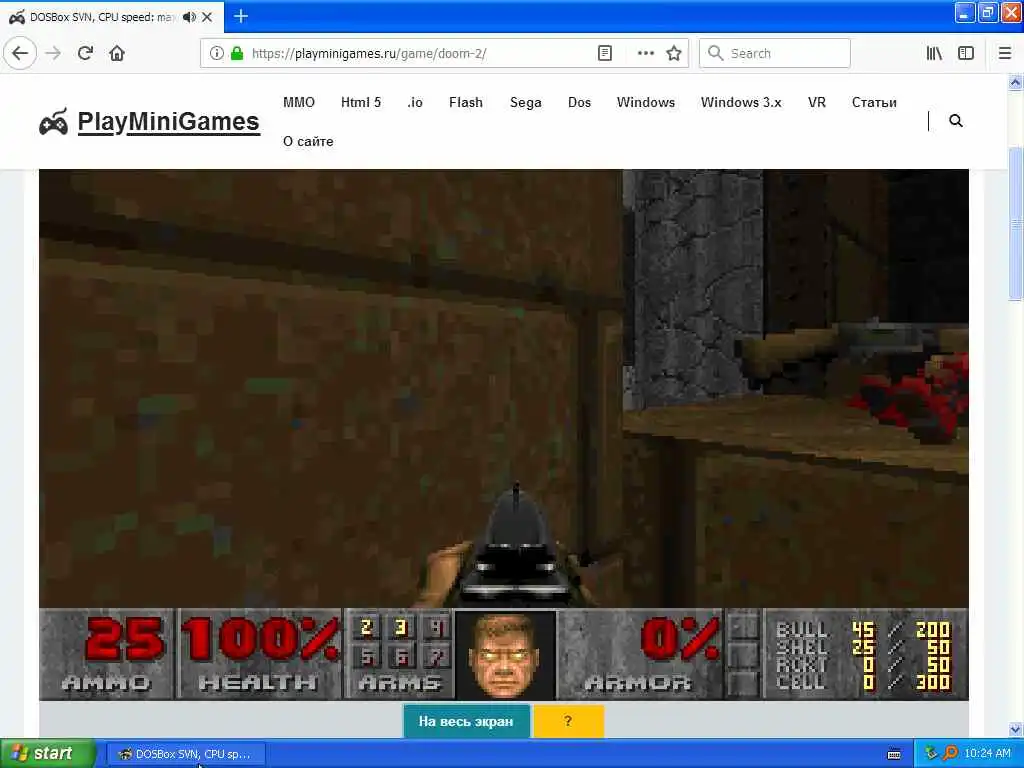Click the first system tray icon
Image resolution: width=1024 pixels, height=768 pixels.
(931, 753)
